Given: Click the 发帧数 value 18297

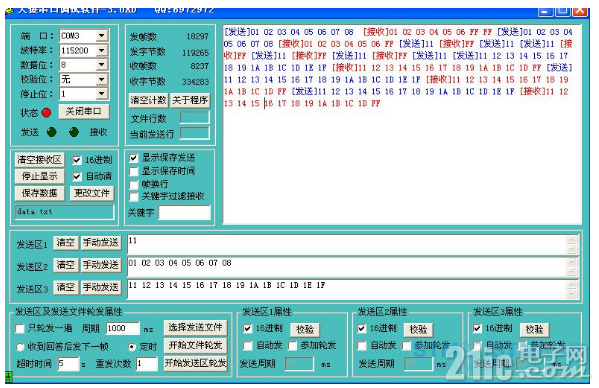Looking at the screenshot, I should coord(198,36).
